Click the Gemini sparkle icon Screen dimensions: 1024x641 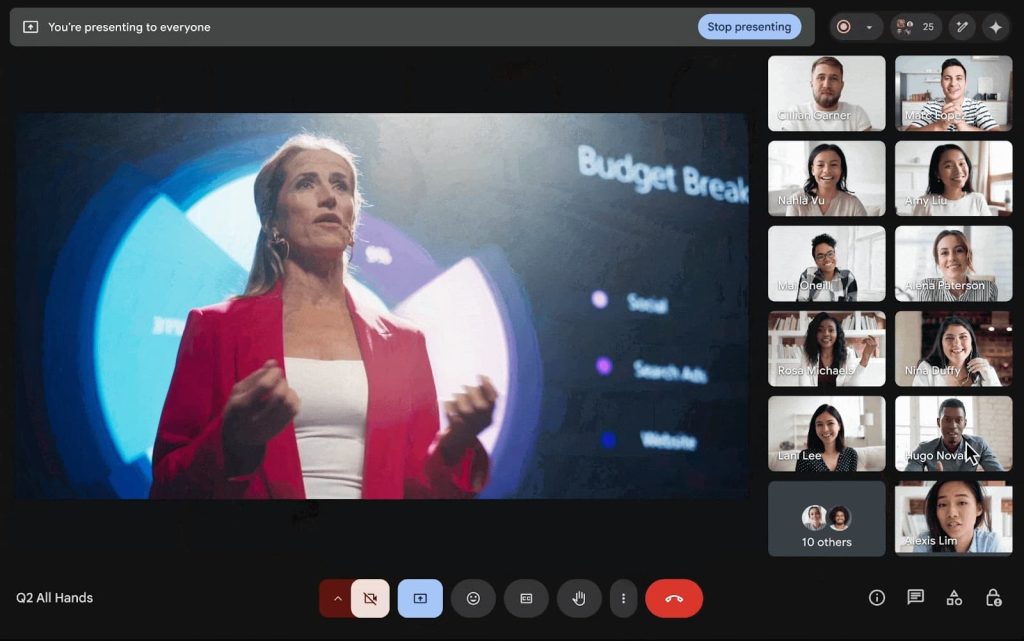coord(995,27)
